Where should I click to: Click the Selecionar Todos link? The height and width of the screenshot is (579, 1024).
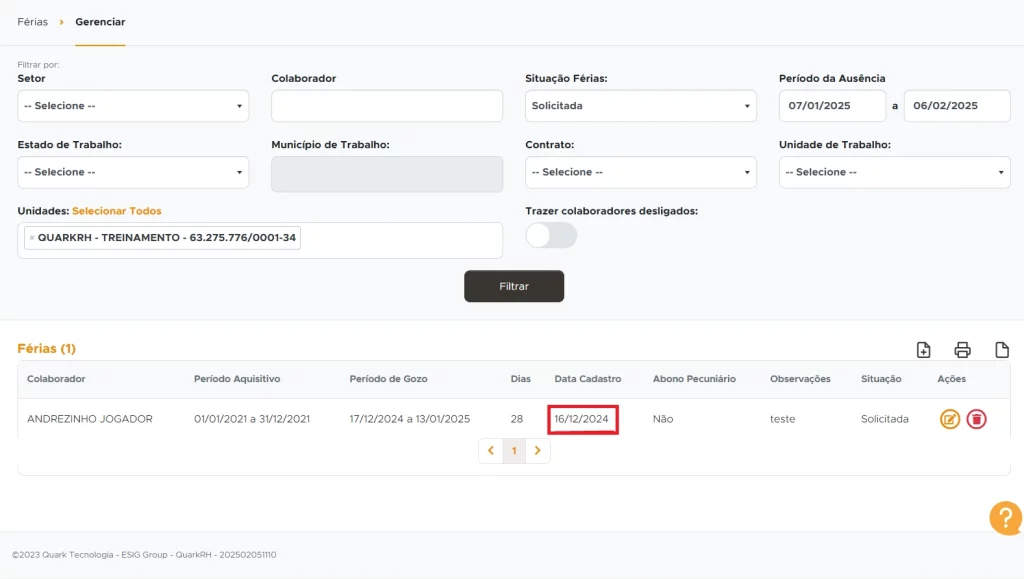click(x=116, y=211)
